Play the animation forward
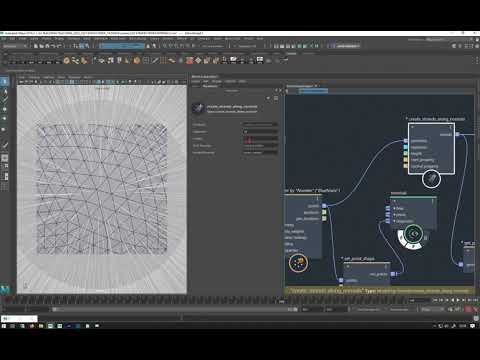 pos(458,300)
